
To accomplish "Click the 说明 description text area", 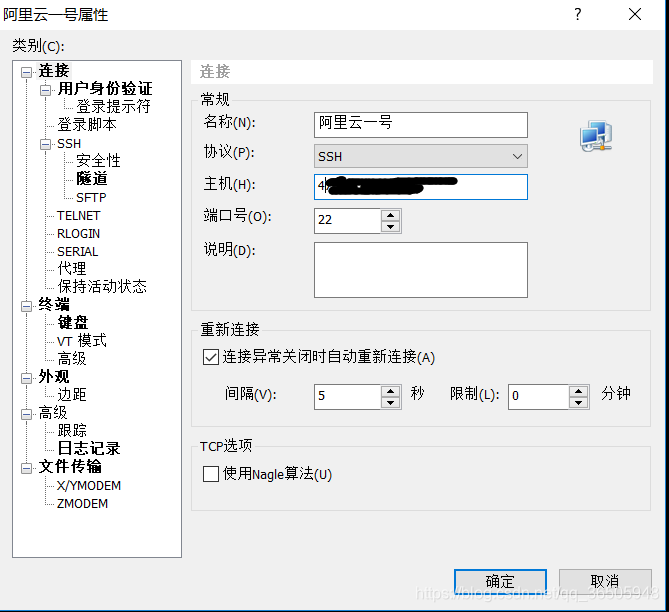I will coord(421,270).
